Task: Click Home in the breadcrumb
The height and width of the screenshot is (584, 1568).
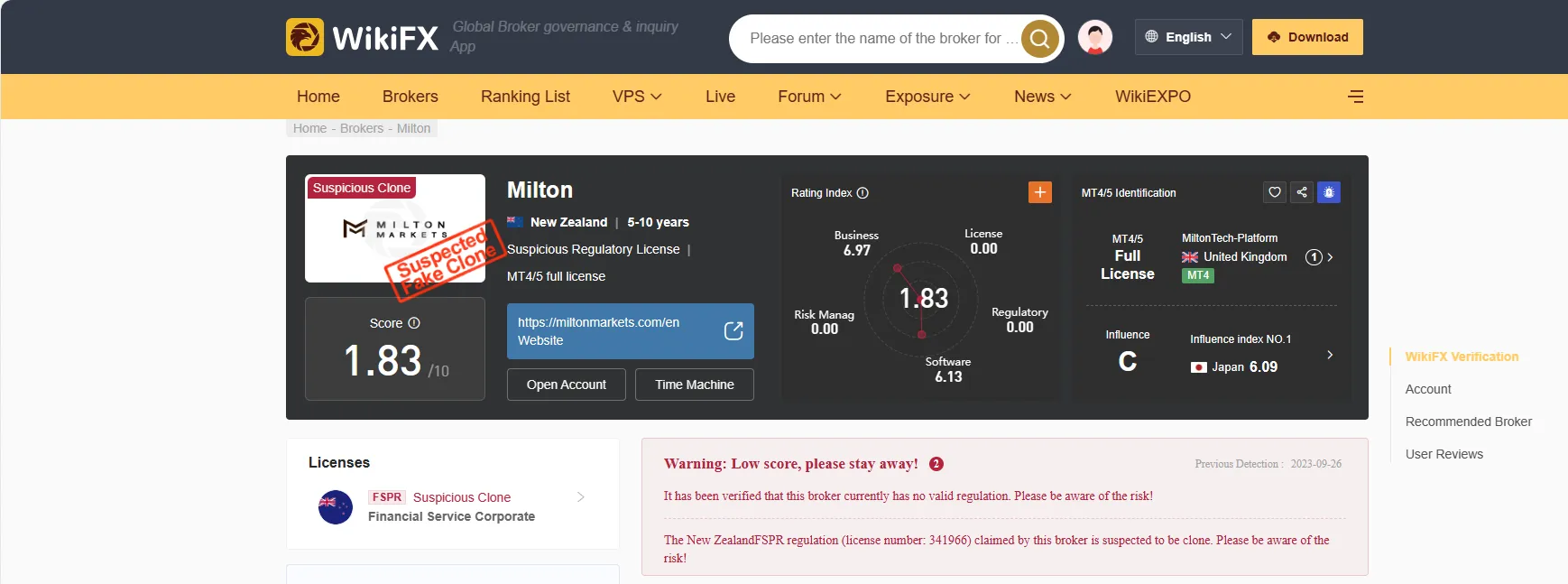Action: [309, 128]
